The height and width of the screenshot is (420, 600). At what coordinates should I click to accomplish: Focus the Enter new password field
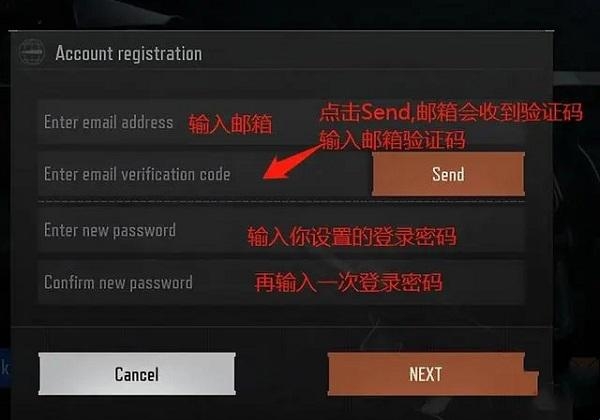(281, 230)
